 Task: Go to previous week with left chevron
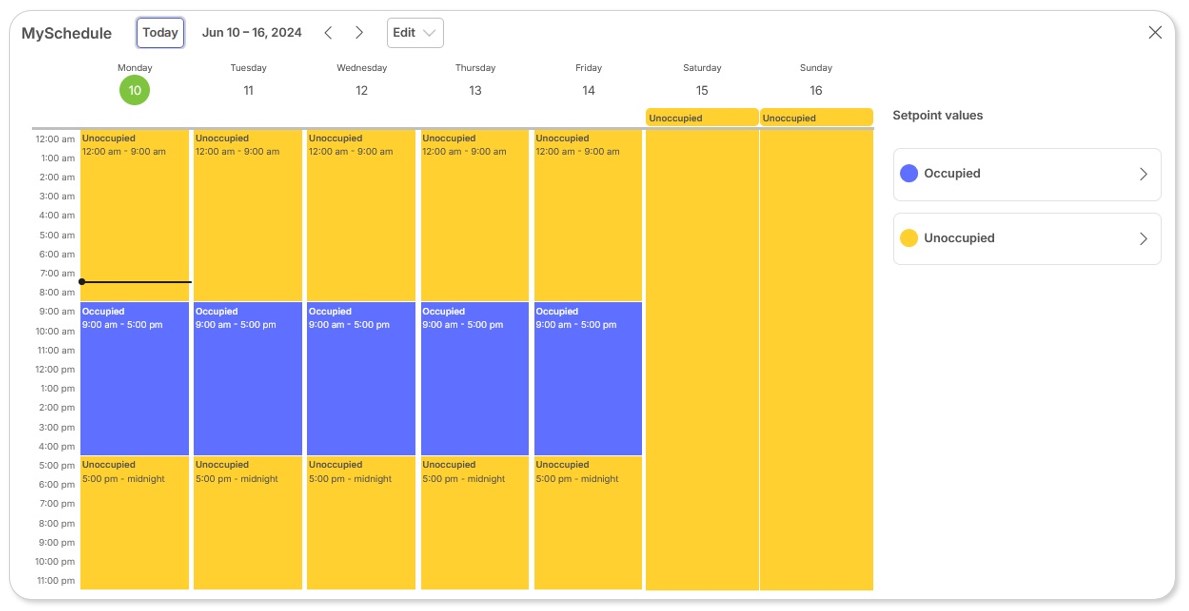pyautogui.click(x=328, y=33)
